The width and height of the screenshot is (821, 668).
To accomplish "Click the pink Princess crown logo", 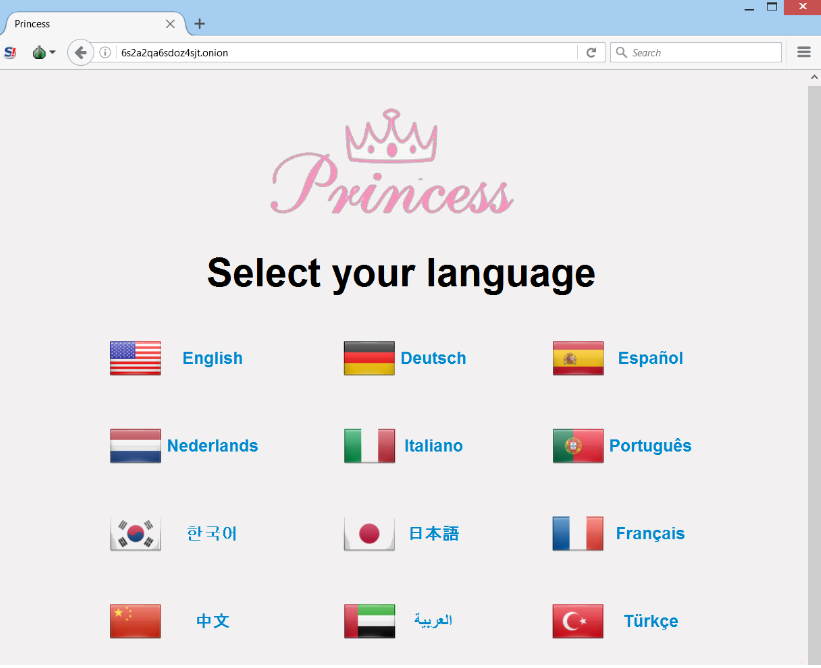I will click(392, 162).
